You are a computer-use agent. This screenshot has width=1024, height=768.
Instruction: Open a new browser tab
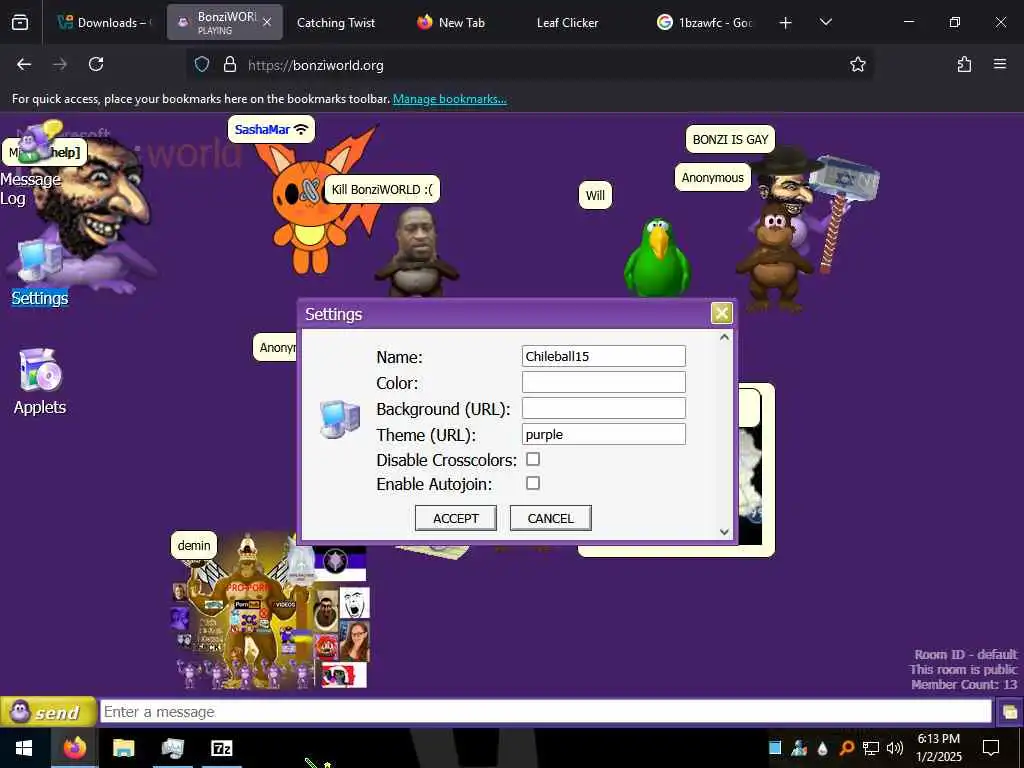coord(786,23)
